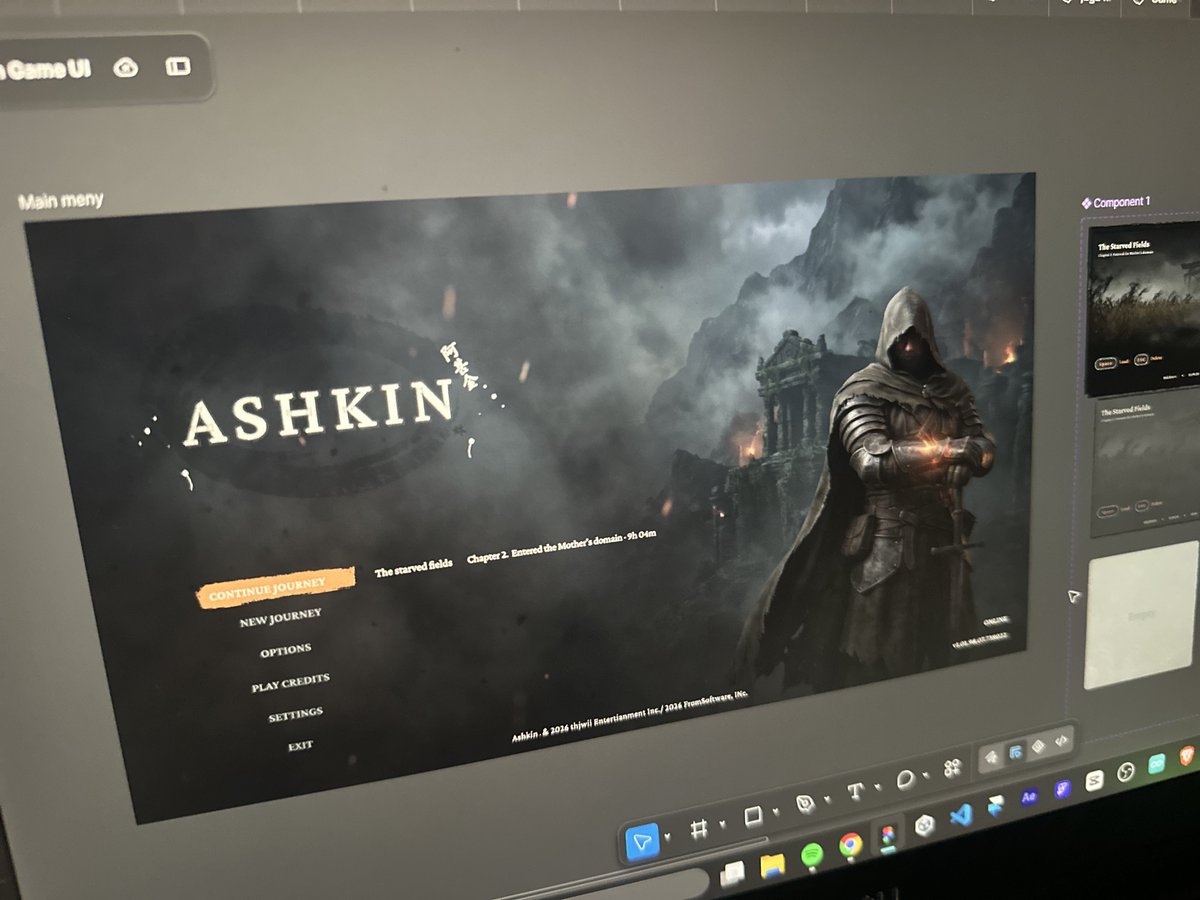Expand the shape tools dropdown arrow

[x=776, y=812]
